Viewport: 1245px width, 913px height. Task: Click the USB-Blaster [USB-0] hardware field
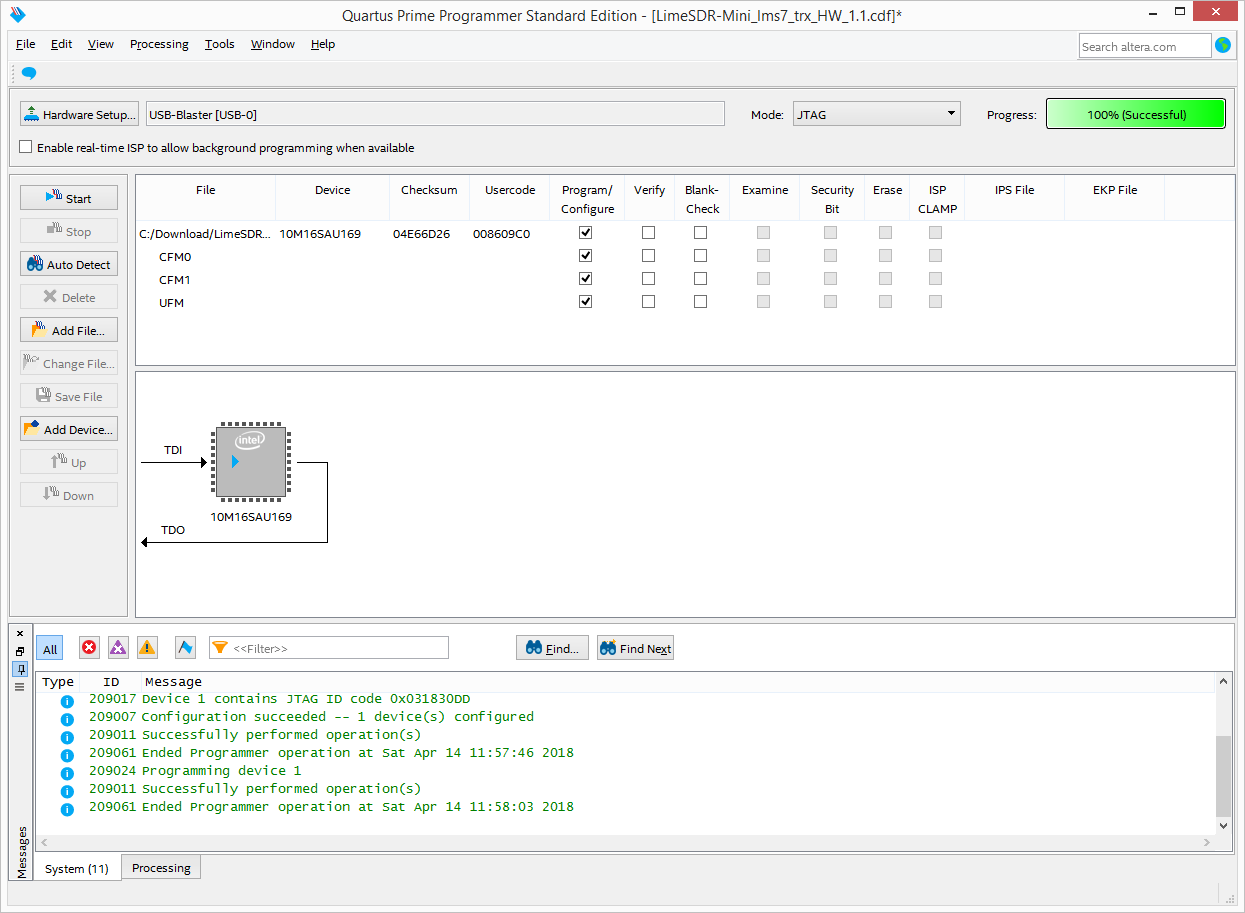(435, 114)
